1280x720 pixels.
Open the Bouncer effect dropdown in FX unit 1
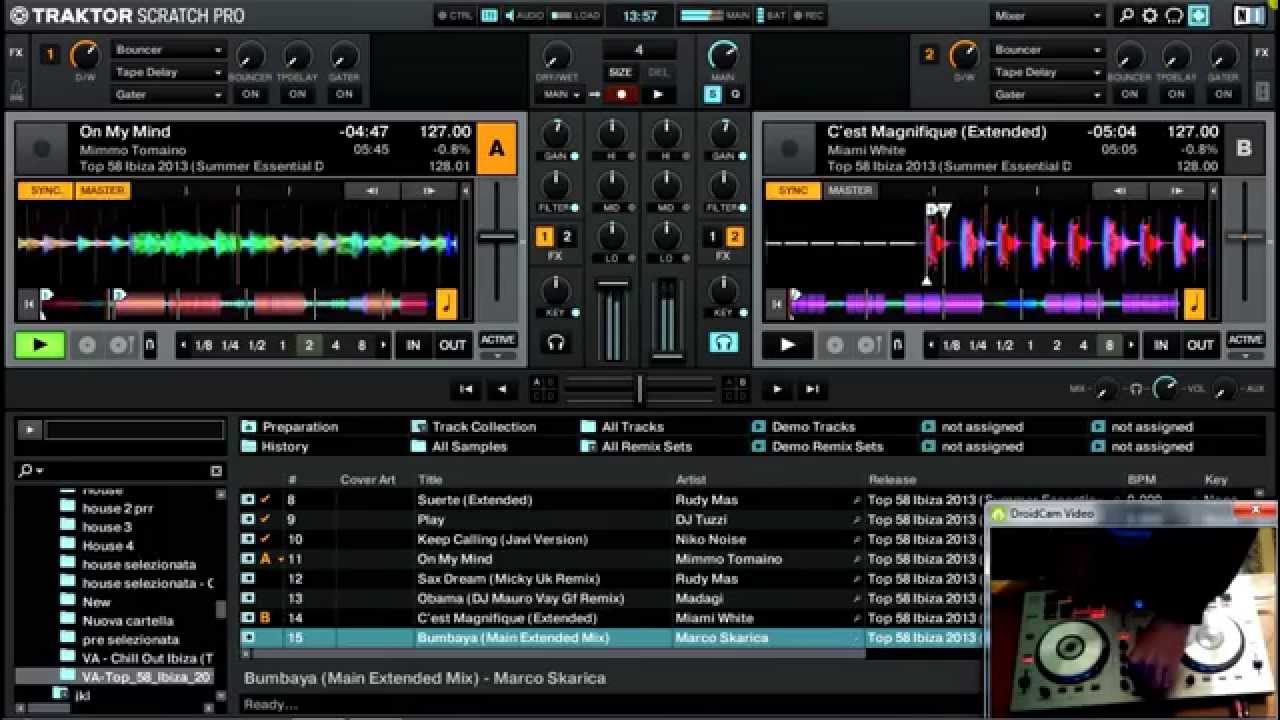point(168,50)
